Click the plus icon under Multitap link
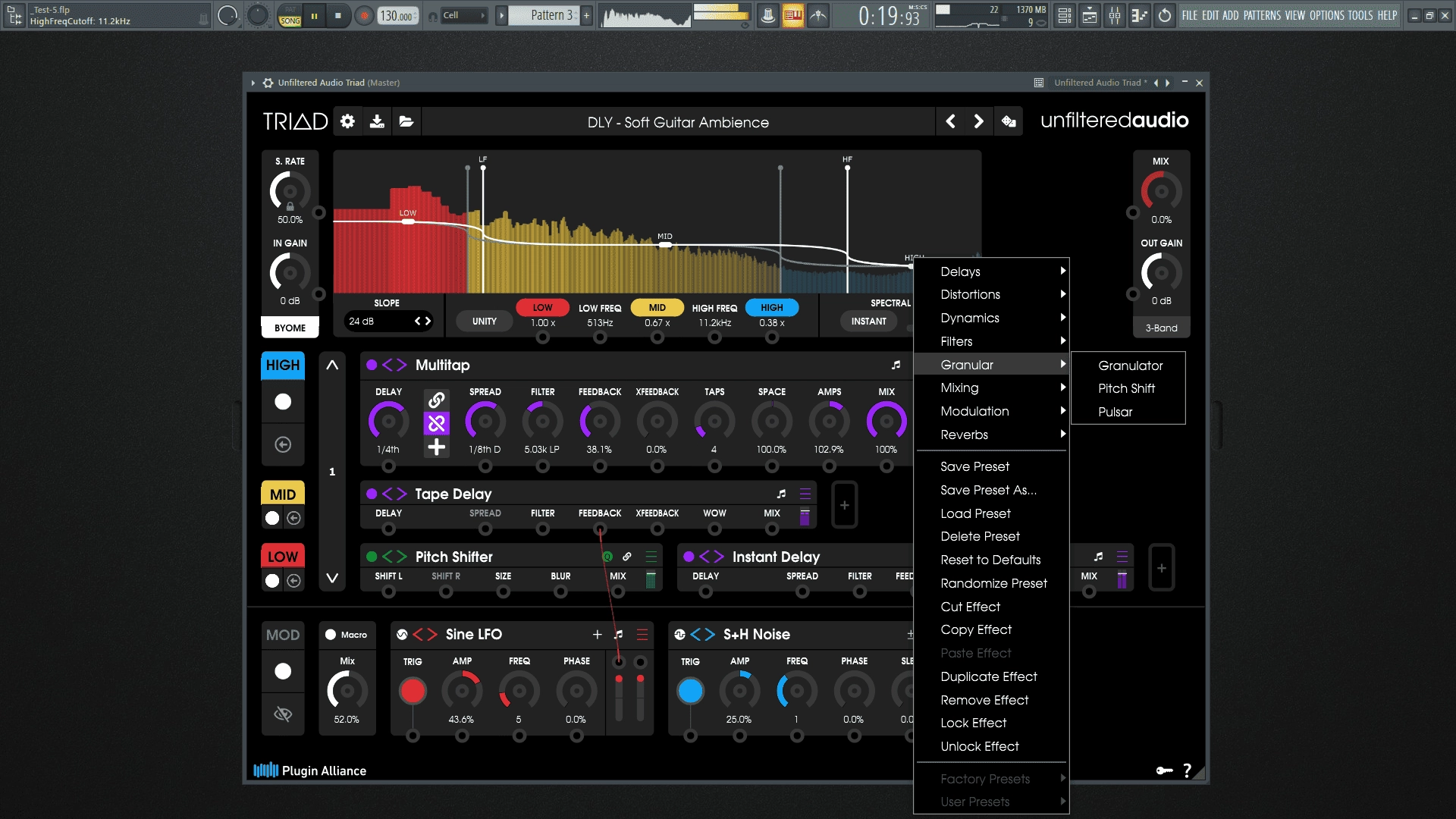 437,447
